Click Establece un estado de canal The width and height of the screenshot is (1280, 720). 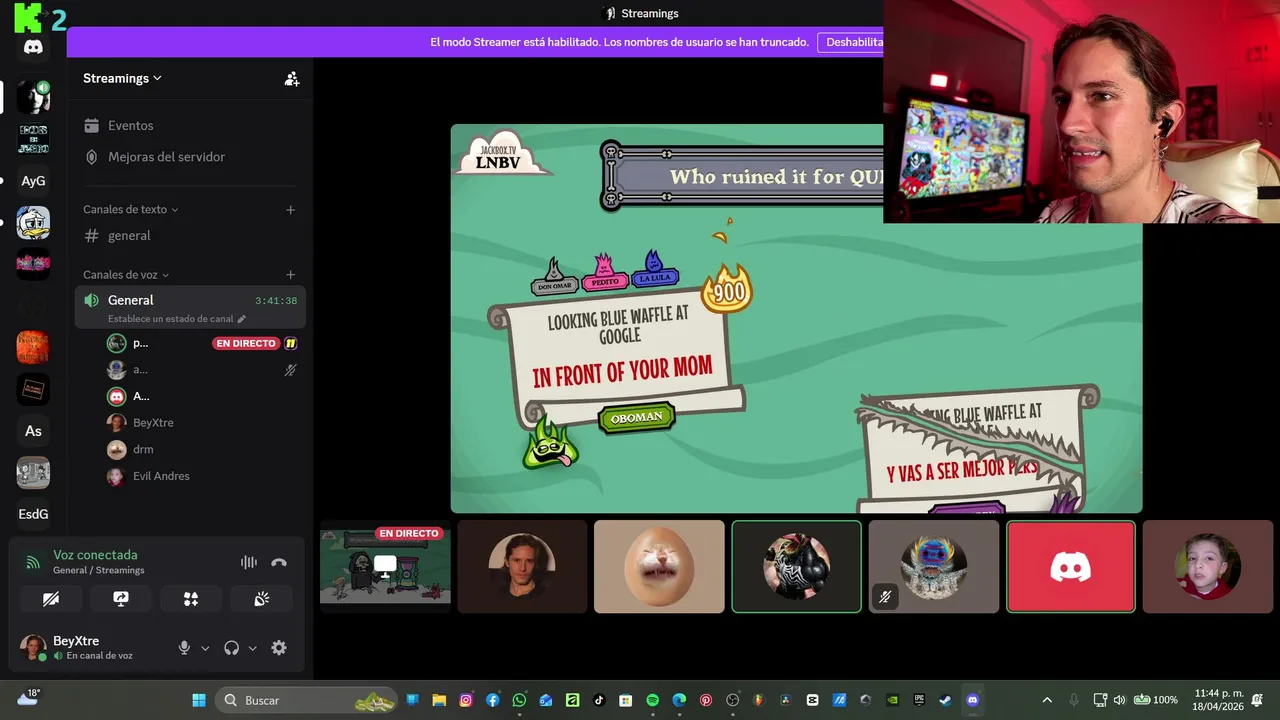[170, 319]
